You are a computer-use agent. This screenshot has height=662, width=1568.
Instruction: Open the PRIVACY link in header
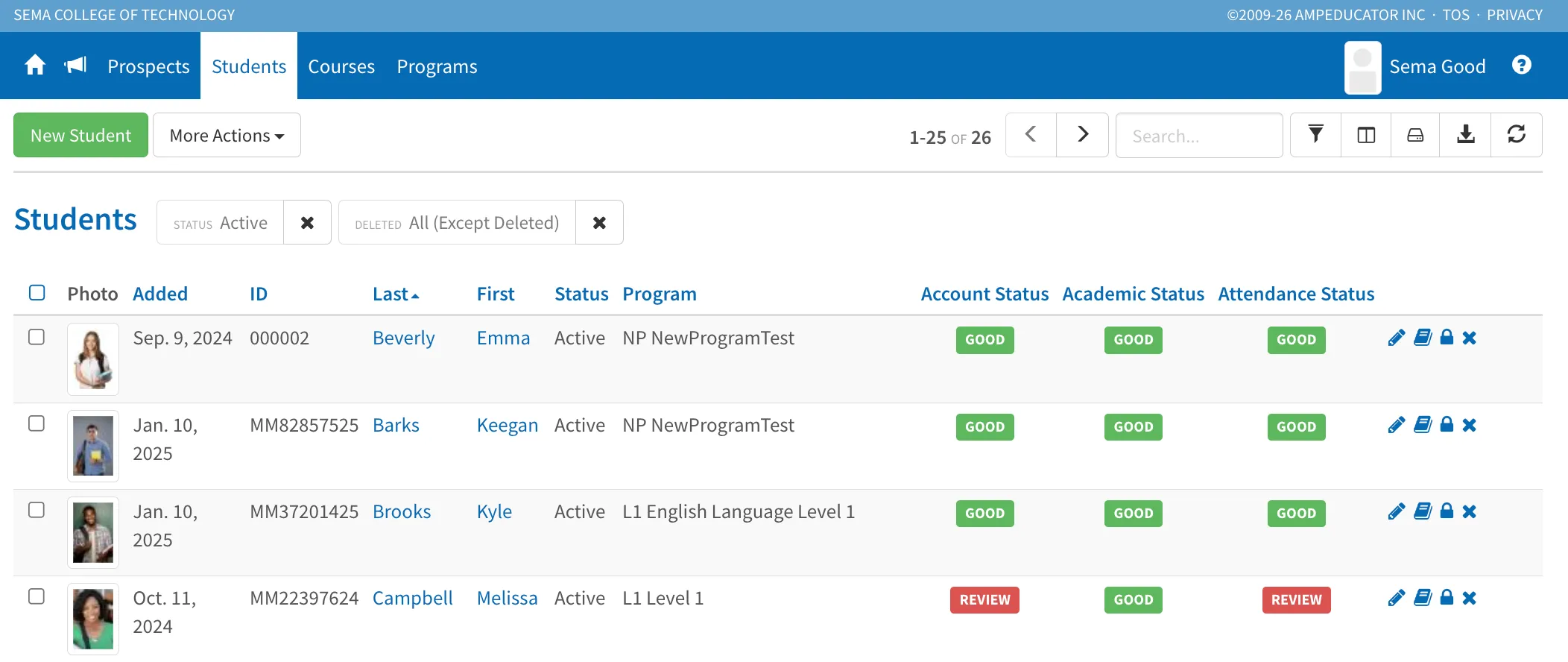tap(1514, 15)
